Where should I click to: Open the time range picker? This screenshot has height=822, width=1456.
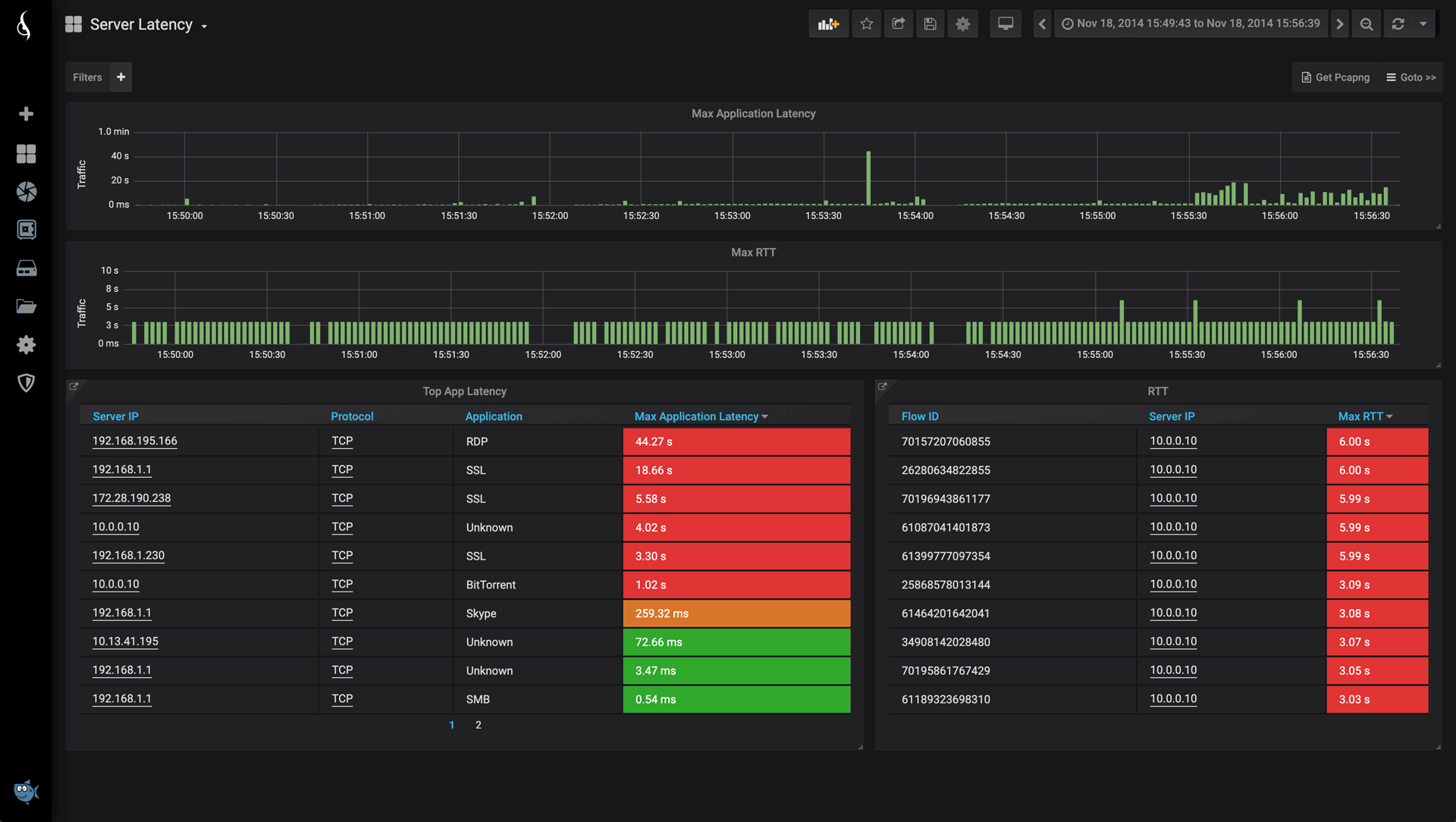point(1191,24)
